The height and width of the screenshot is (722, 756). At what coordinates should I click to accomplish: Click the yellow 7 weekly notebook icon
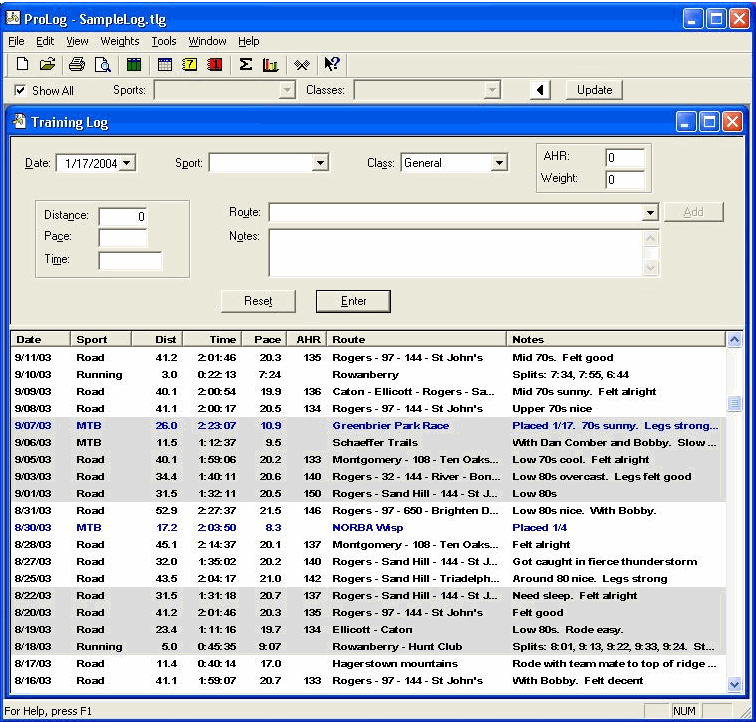189,64
